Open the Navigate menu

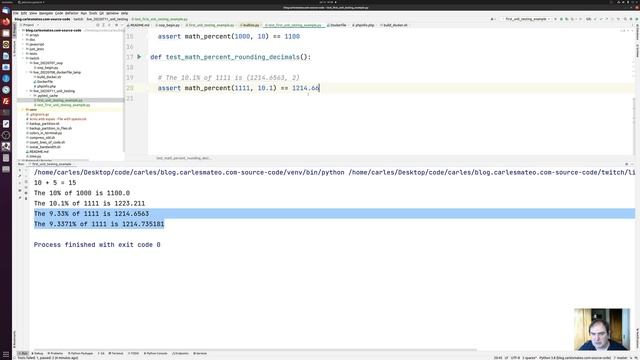click(46, 13)
